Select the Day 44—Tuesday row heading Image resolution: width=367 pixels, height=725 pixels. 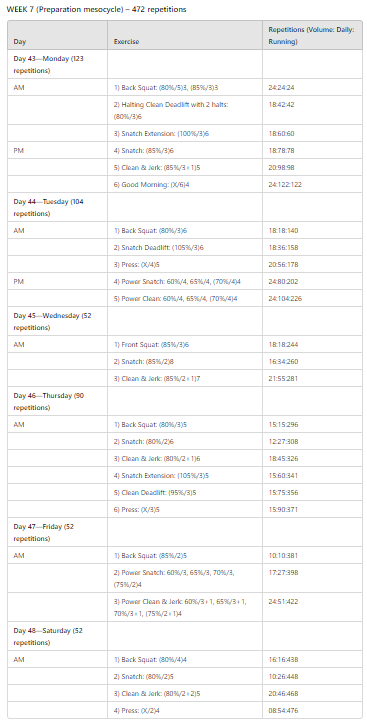[x=57, y=208]
